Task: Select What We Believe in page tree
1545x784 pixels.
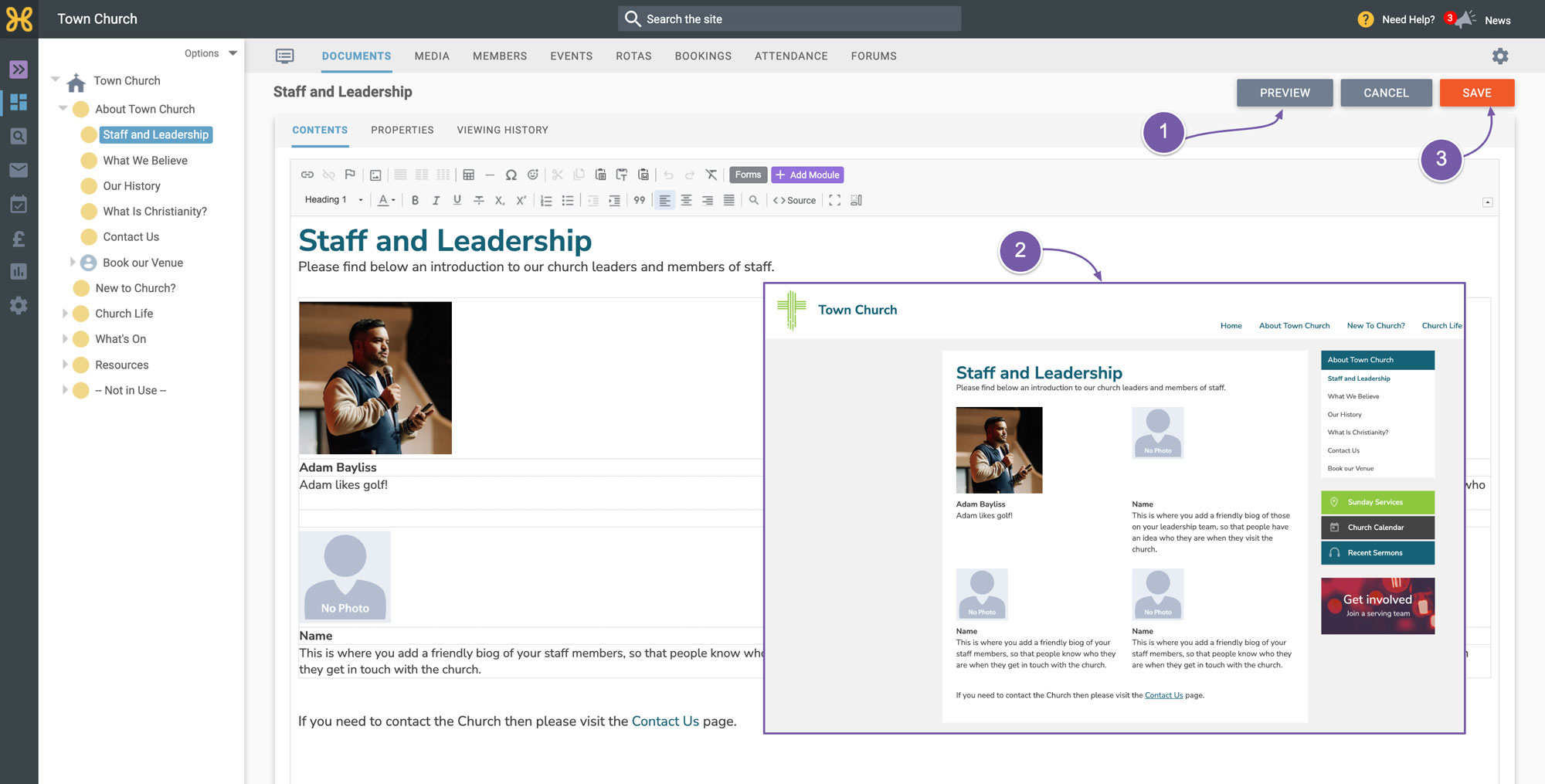Action: [x=145, y=160]
